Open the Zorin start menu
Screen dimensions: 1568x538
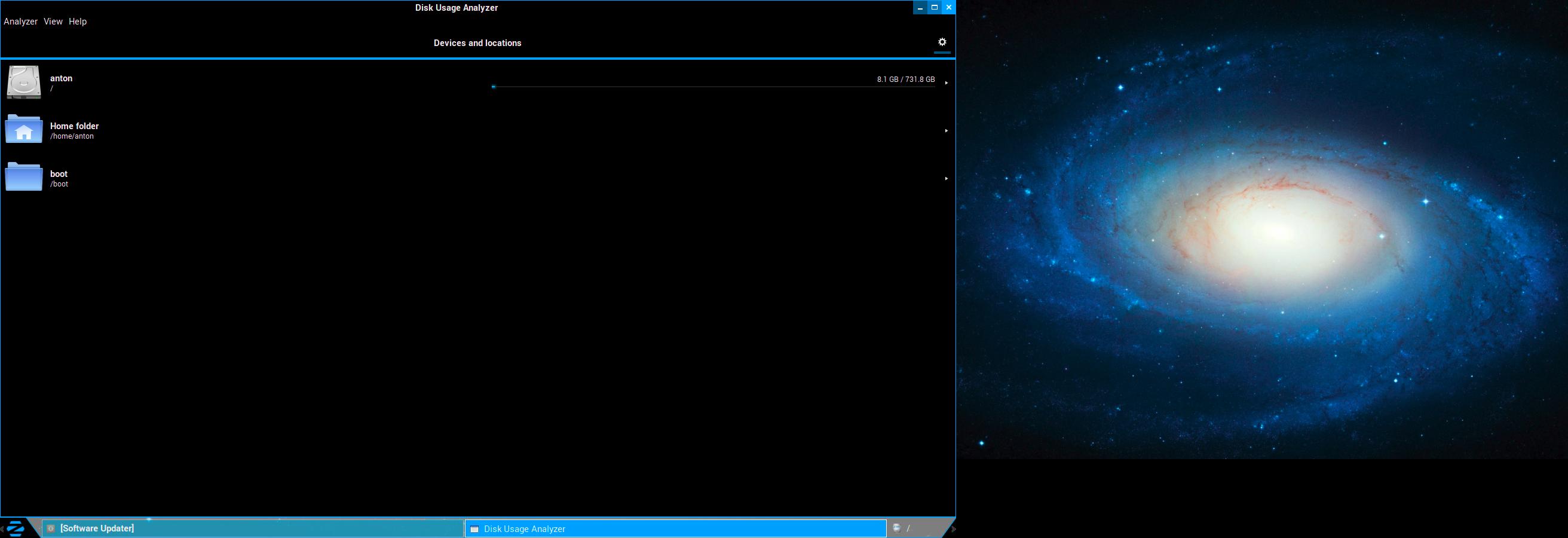(x=15, y=528)
